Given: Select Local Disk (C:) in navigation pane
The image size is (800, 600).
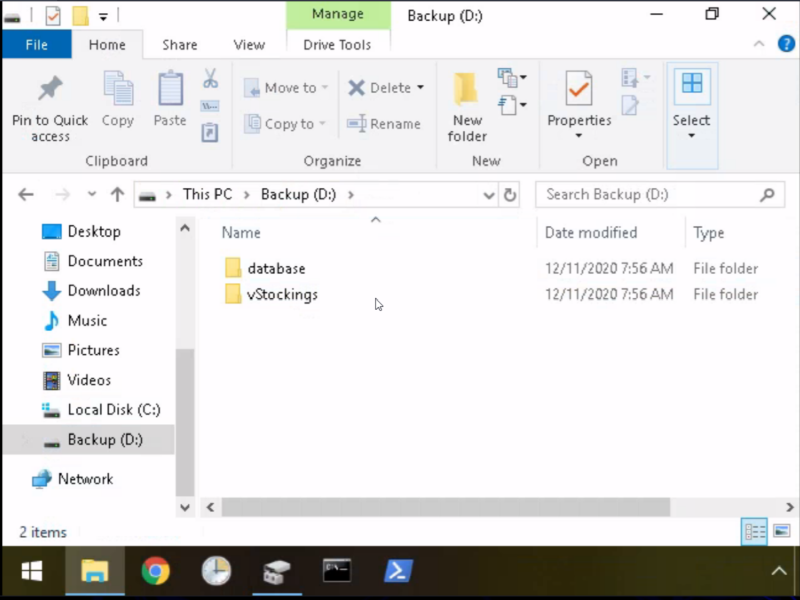Looking at the screenshot, I should (113, 410).
